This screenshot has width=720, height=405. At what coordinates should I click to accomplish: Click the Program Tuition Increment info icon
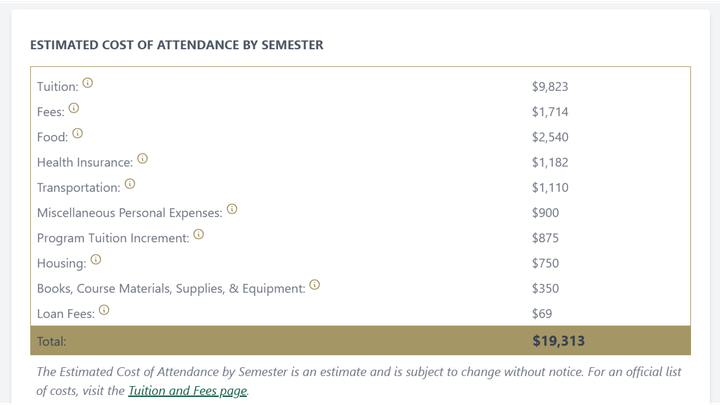tap(198, 235)
